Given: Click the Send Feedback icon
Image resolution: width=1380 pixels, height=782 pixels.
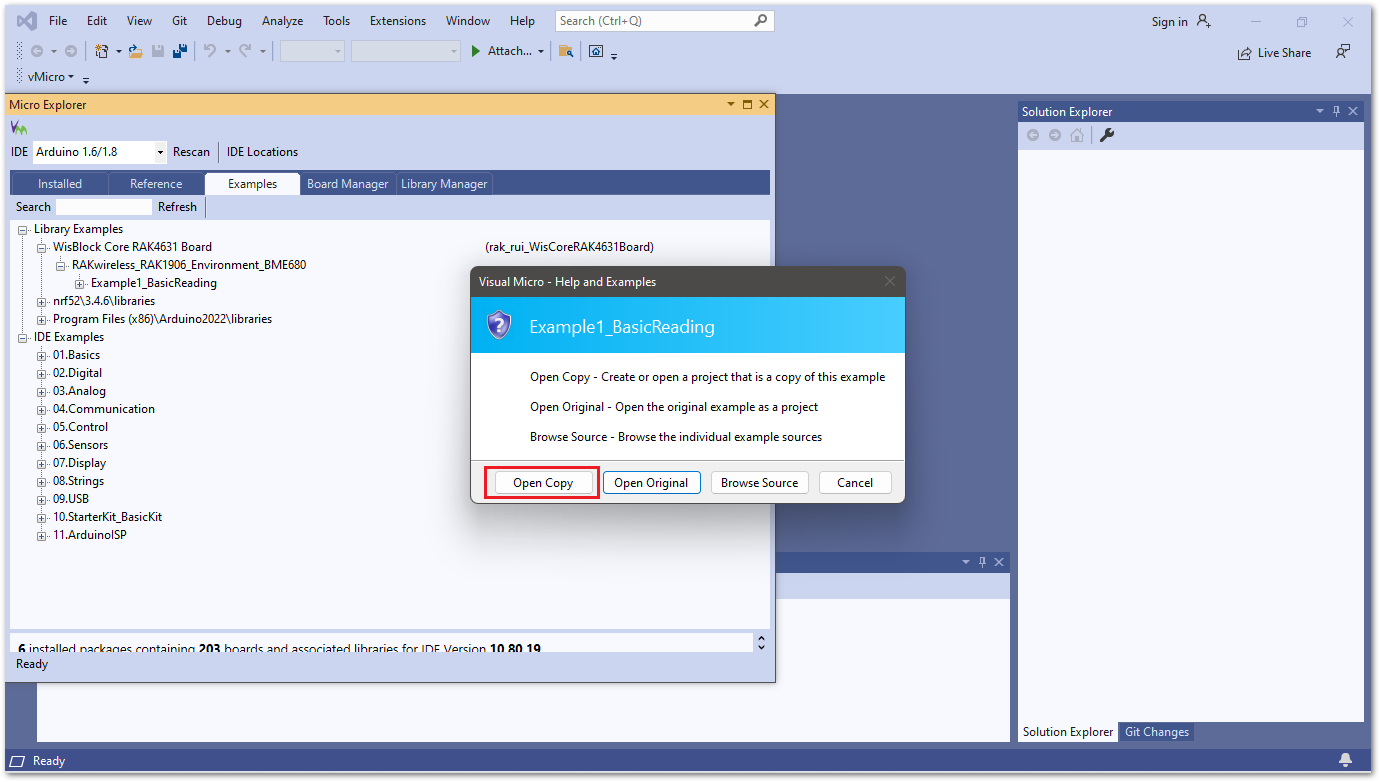Looking at the screenshot, I should pos(1343,52).
